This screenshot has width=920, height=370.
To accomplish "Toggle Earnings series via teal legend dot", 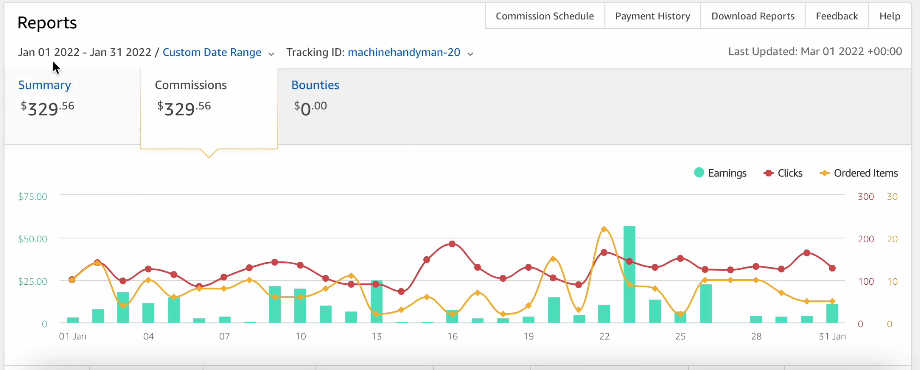I will point(699,173).
